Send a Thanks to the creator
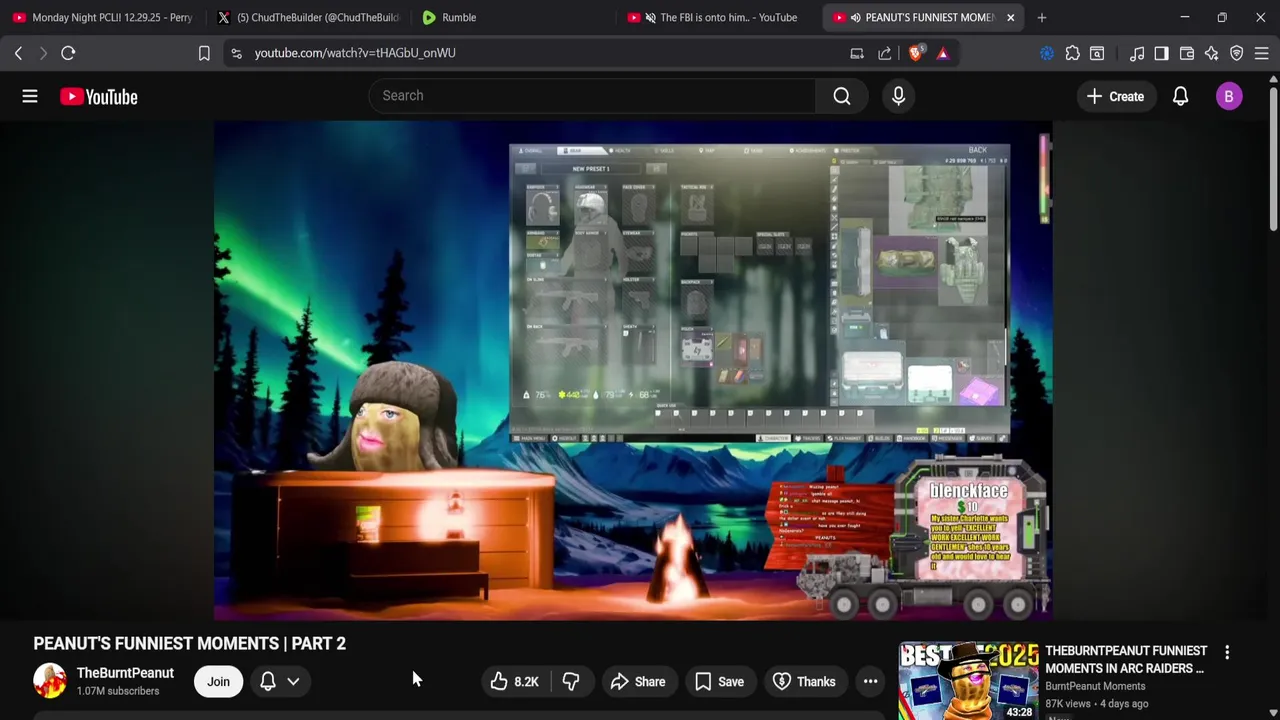The image size is (1280, 720). 805,682
